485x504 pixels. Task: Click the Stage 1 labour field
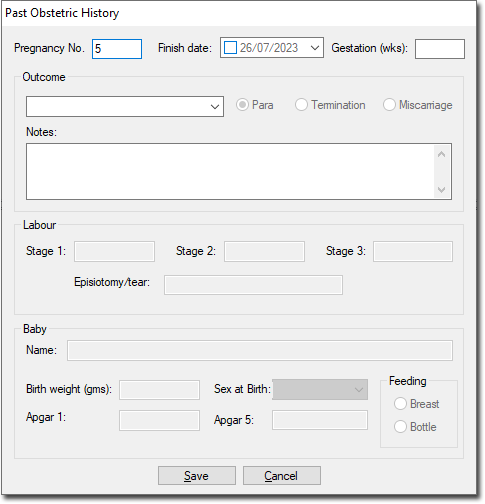coord(114,251)
